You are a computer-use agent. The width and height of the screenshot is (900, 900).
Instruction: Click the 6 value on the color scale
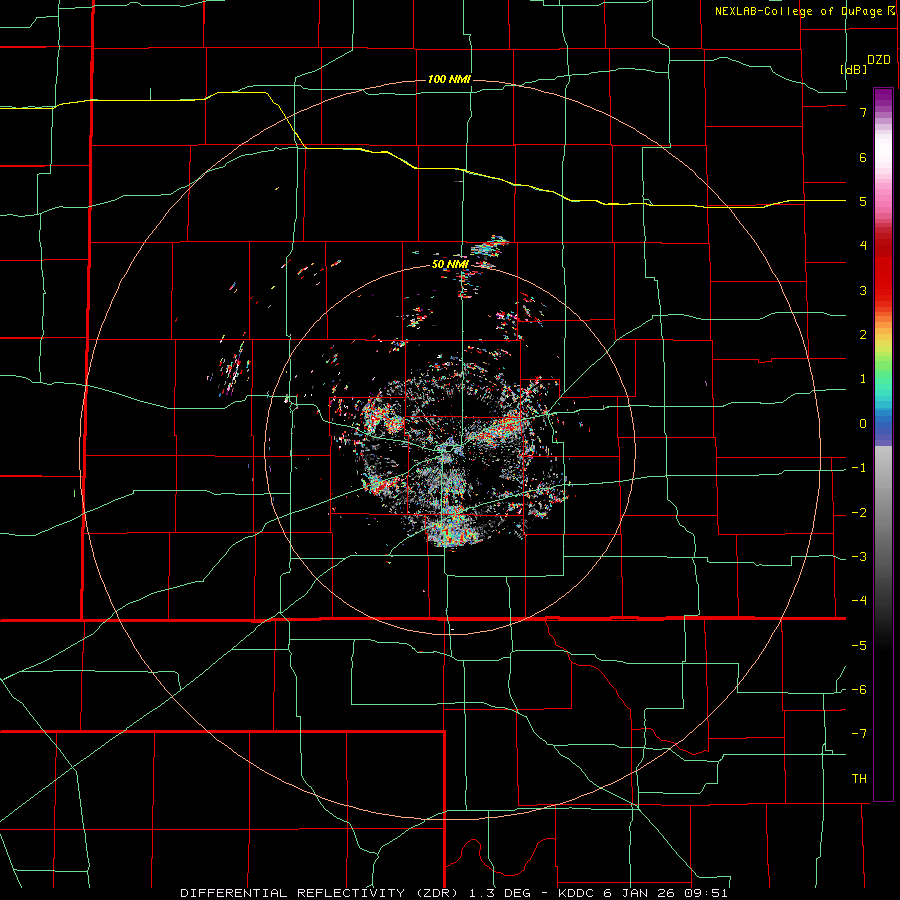click(x=863, y=157)
